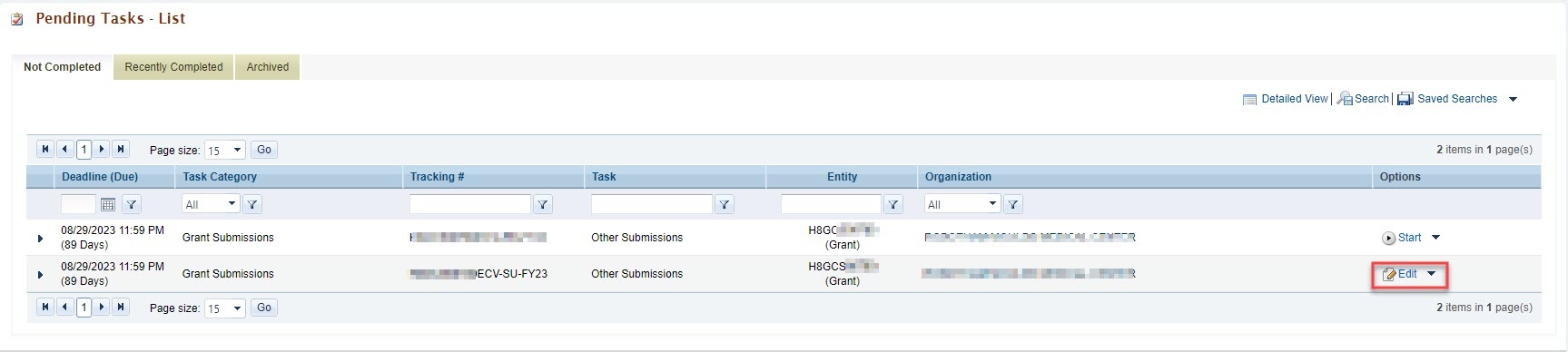Click the Tracking # filter funnel icon
Screen dimensions: 1568x352
[x=543, y=204]
